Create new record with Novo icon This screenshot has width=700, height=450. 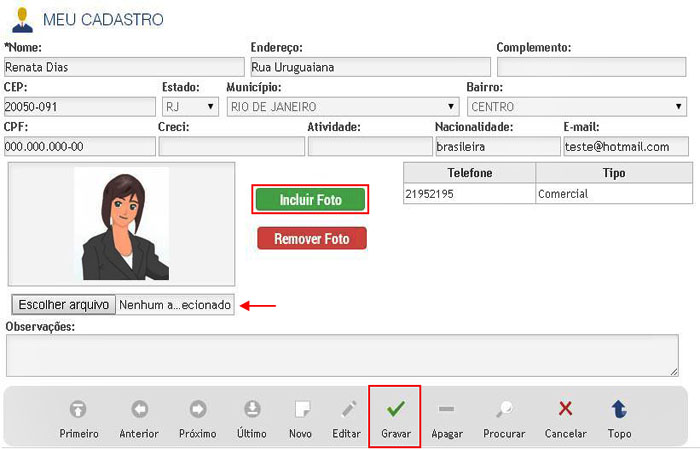[300, 409]
